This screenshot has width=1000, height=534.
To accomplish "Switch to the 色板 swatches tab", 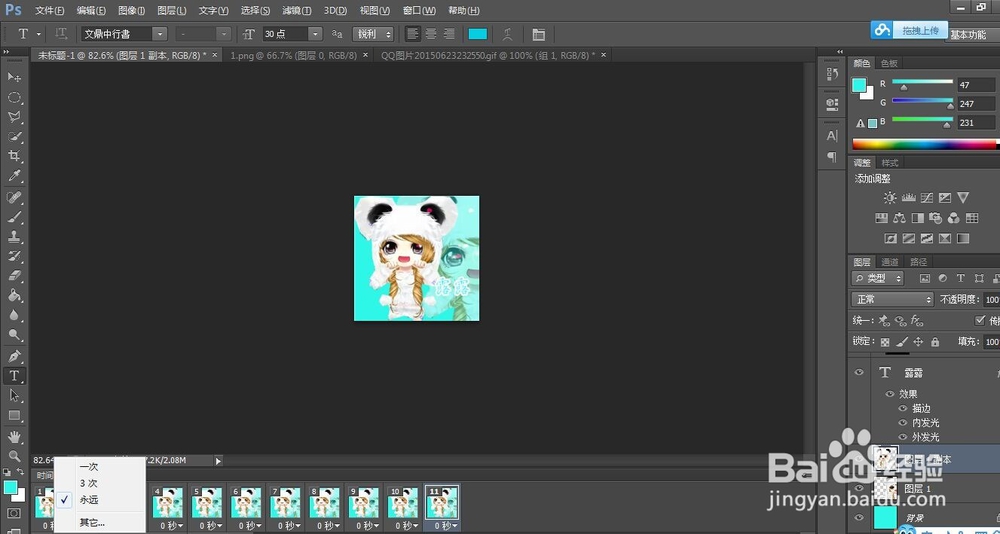I will [889, 63].
